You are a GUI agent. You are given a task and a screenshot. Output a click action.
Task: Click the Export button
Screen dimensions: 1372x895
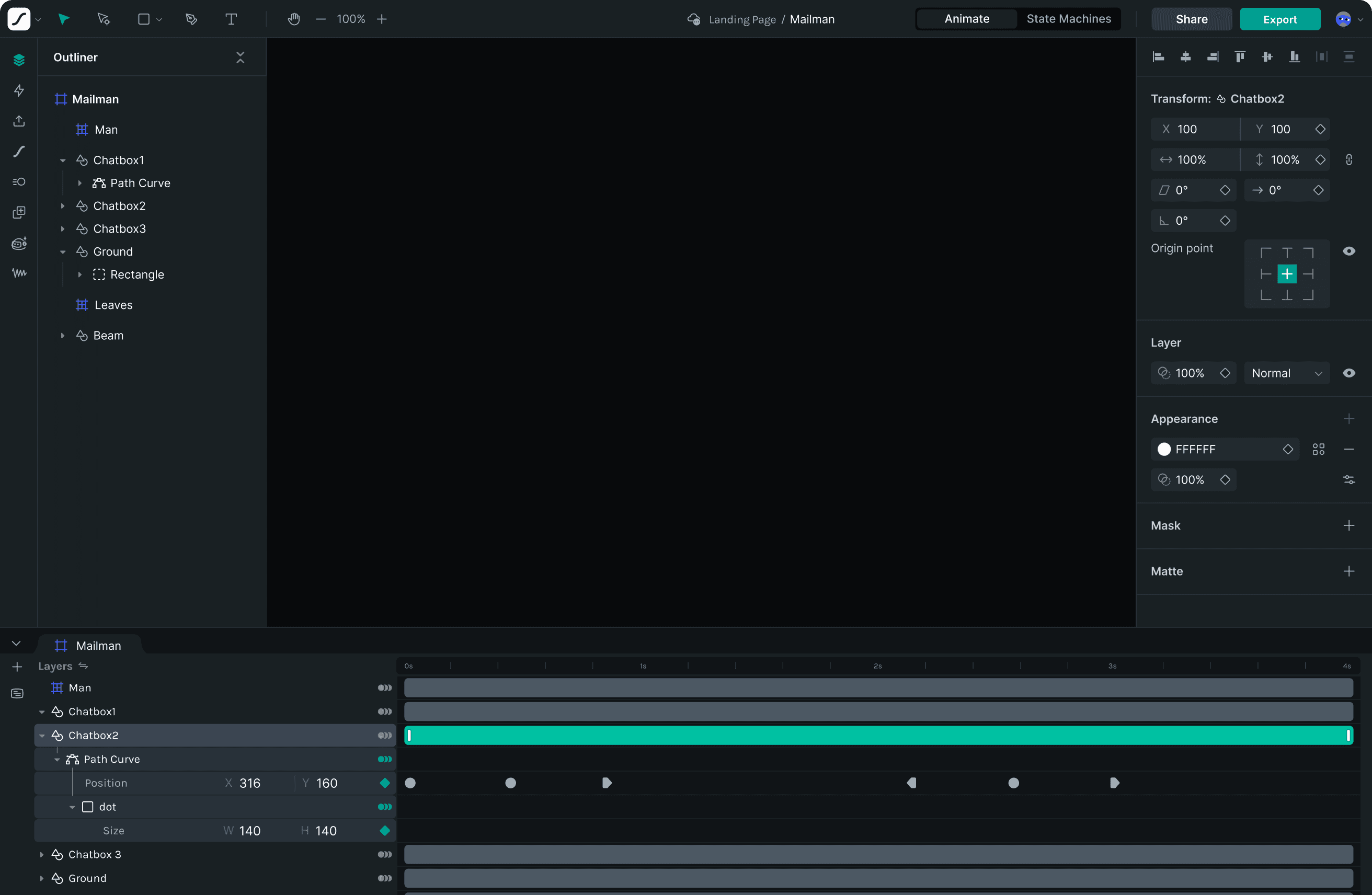click(1280, 19)
